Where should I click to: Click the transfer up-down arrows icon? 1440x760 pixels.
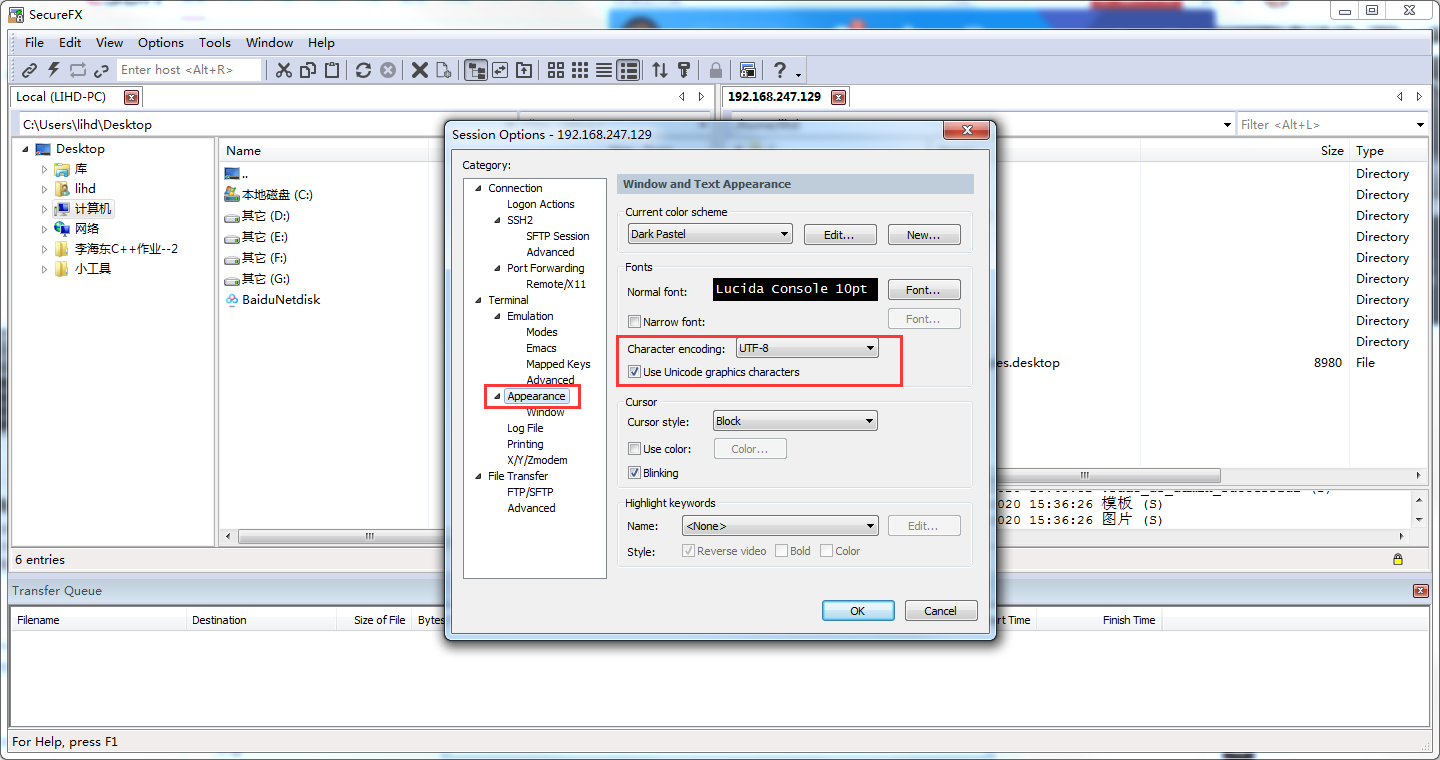660,70
